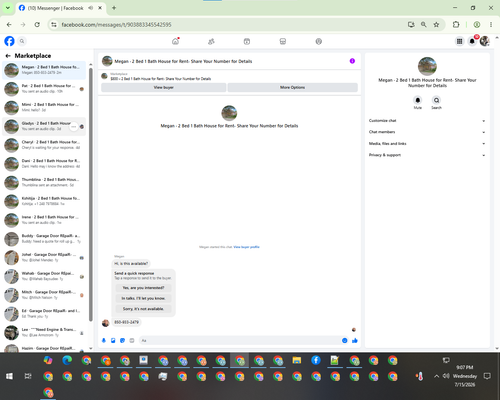Expand Media, files and links section
The height and width of the screenshot is (400, 500).
click(x=427, y=144)
